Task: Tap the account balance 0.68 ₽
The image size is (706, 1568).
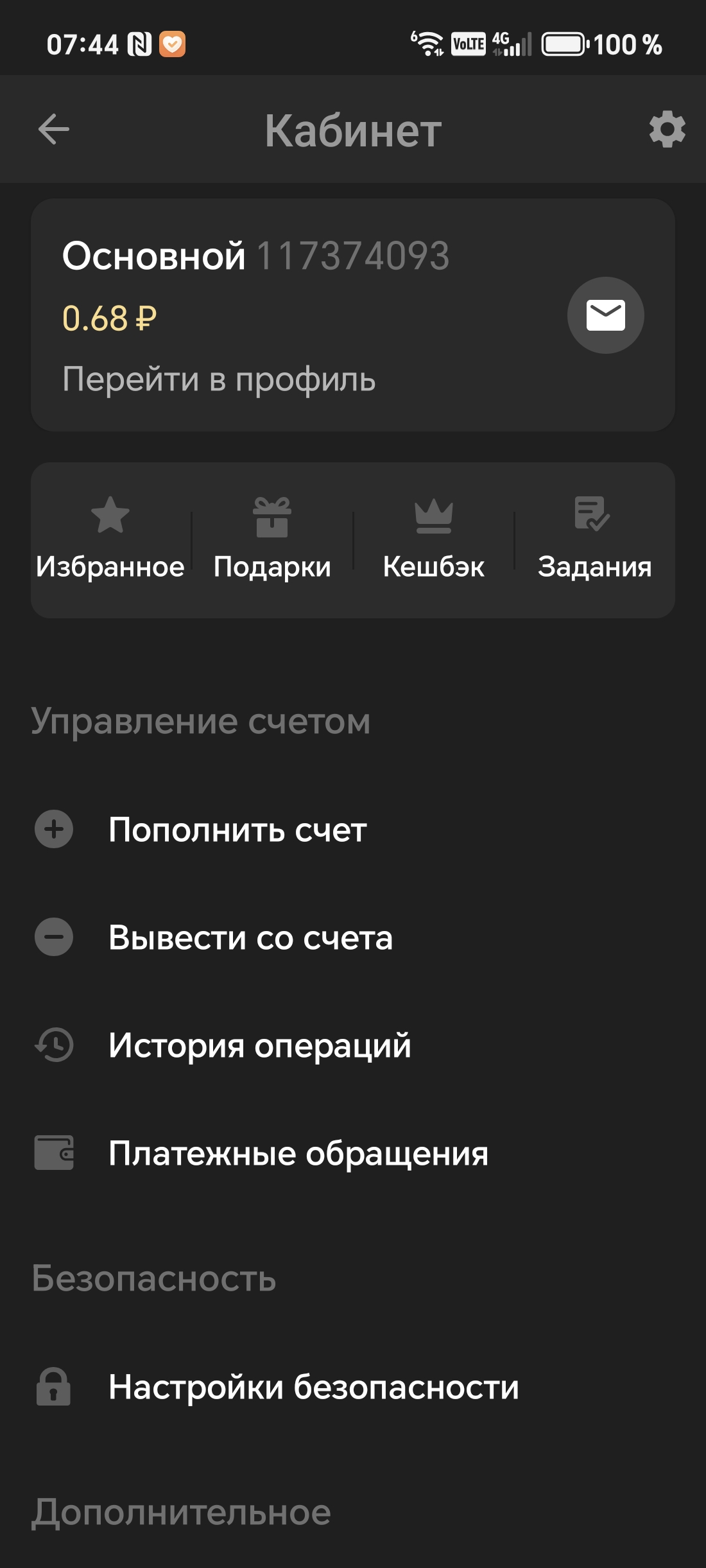Action: click(110, 318)
